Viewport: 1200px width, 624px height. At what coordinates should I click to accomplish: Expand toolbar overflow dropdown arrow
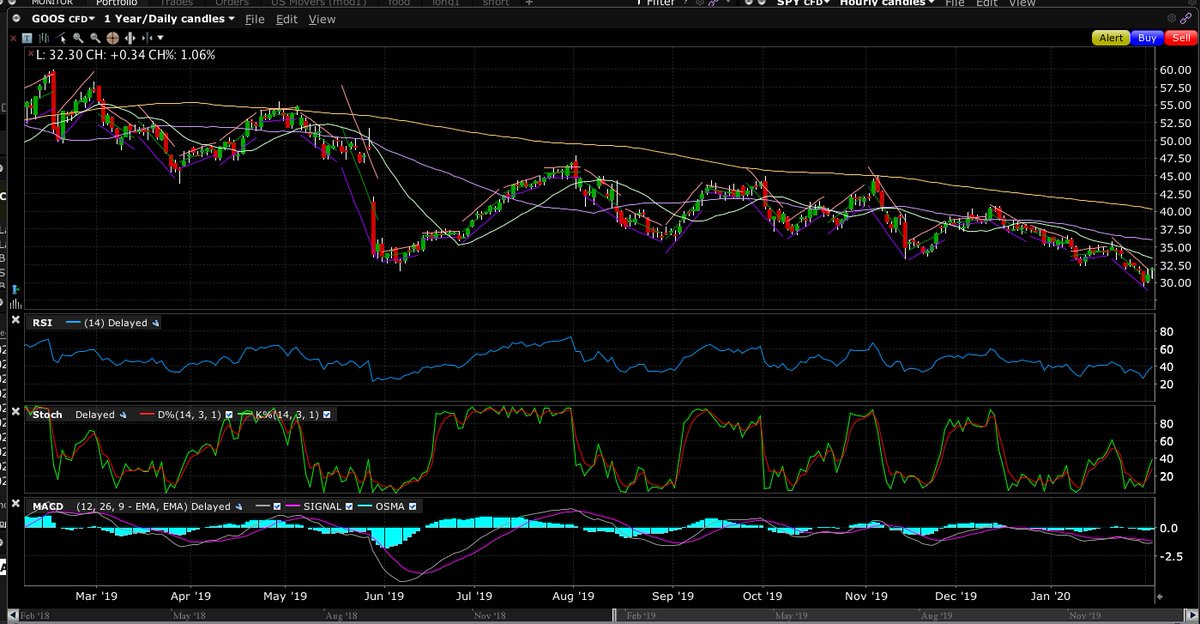pos(161,38)
